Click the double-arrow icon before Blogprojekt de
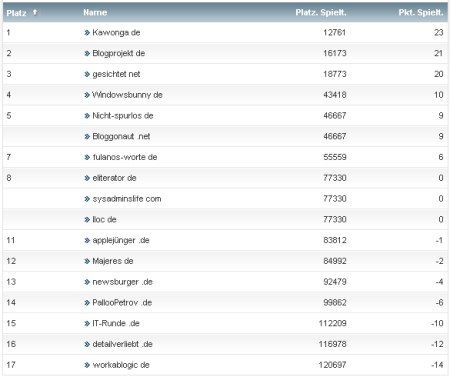Screen dimensions: 450x377 [87, 53]
